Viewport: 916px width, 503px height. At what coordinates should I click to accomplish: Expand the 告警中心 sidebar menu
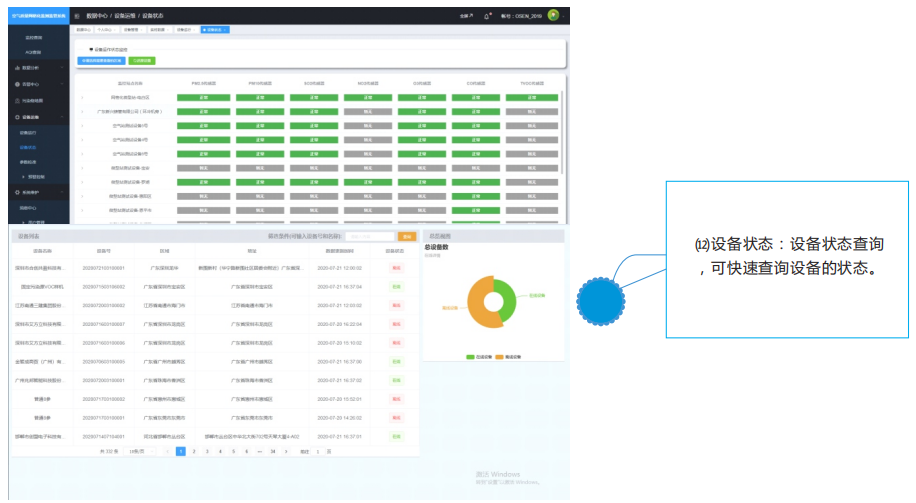click(28, 84)
